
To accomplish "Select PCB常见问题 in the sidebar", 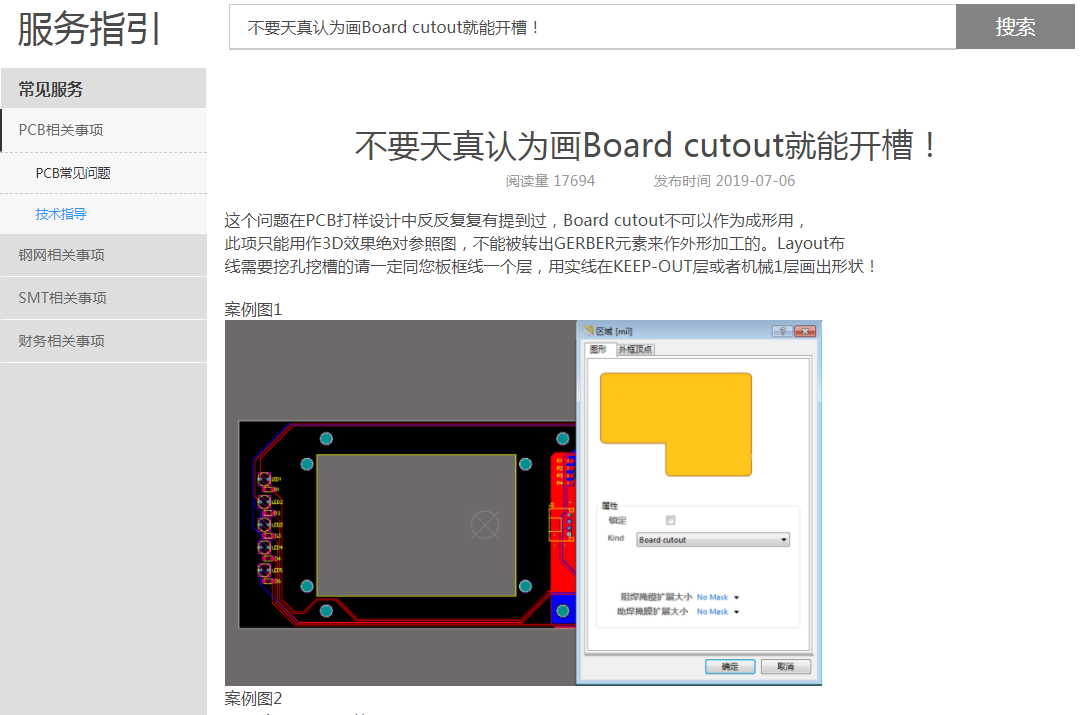I will tap(73, 173).
